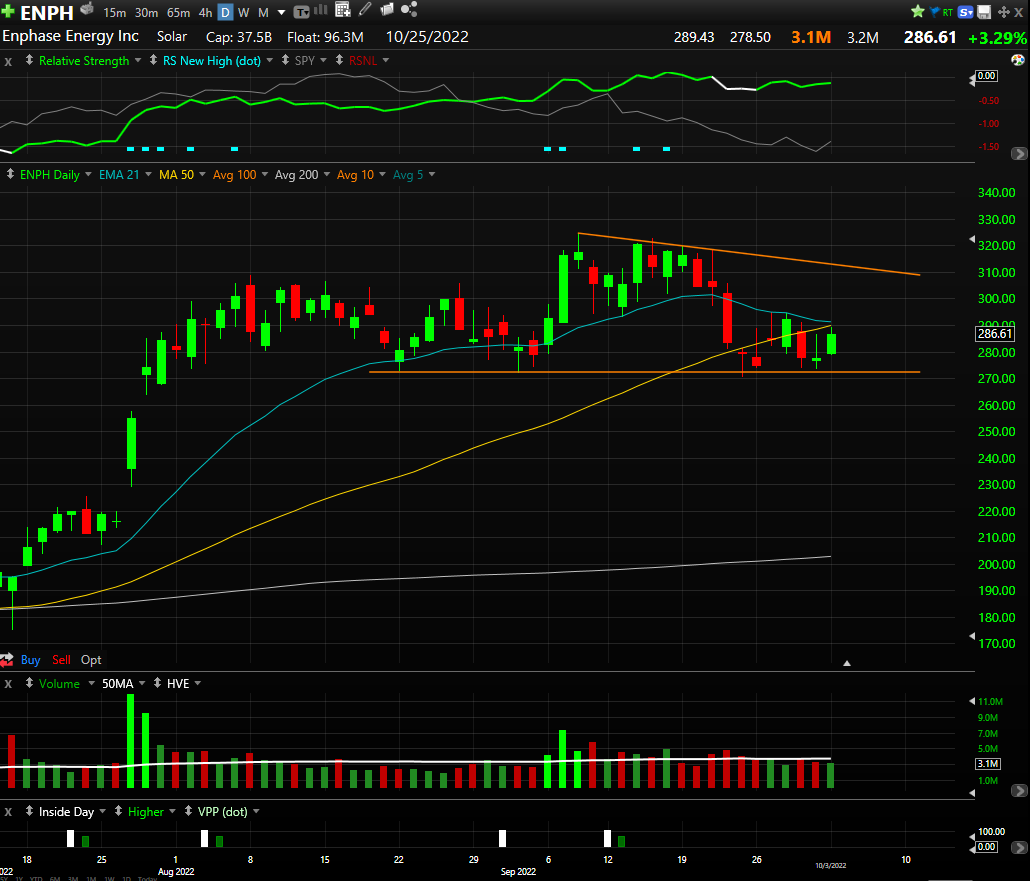Click the bar chart style icon

tap(321, 9)
